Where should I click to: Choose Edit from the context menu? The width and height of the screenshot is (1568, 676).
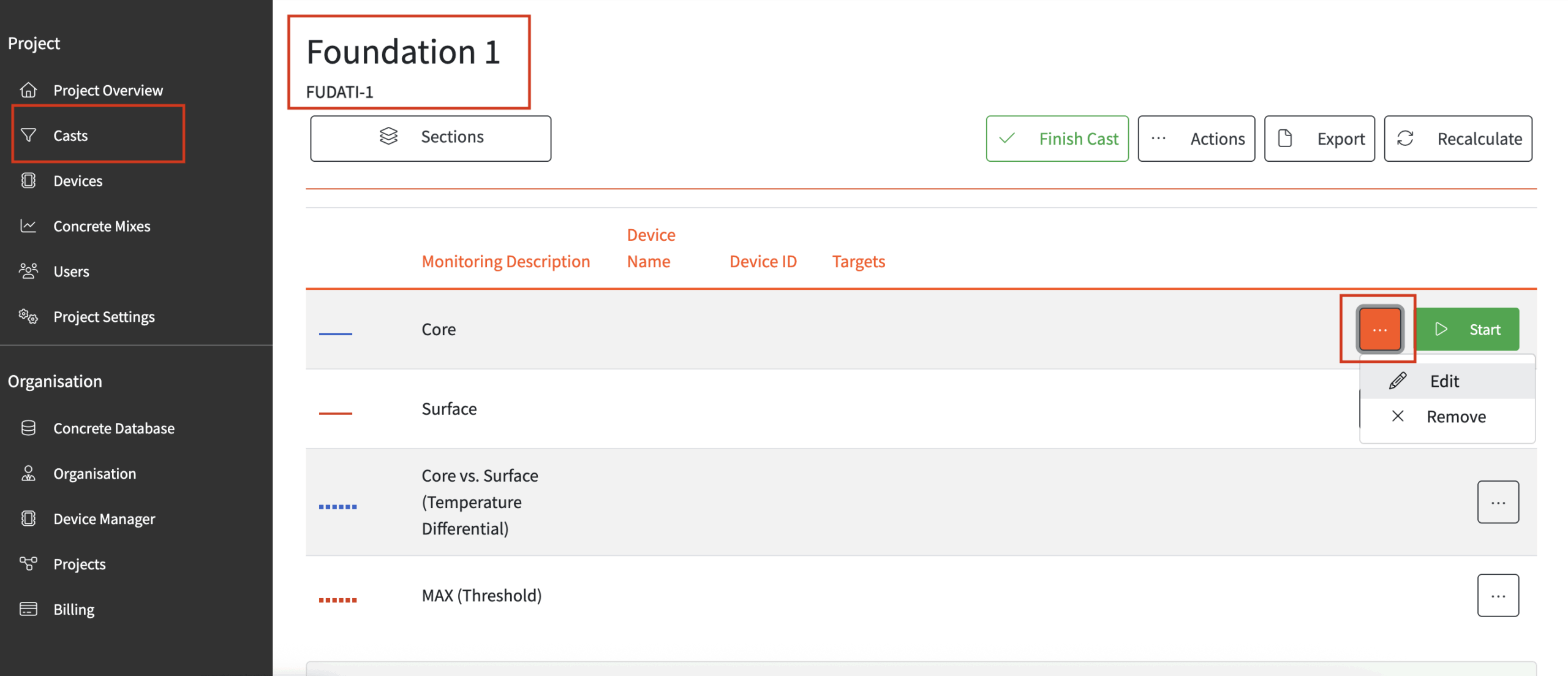(x=1444, y=381)
